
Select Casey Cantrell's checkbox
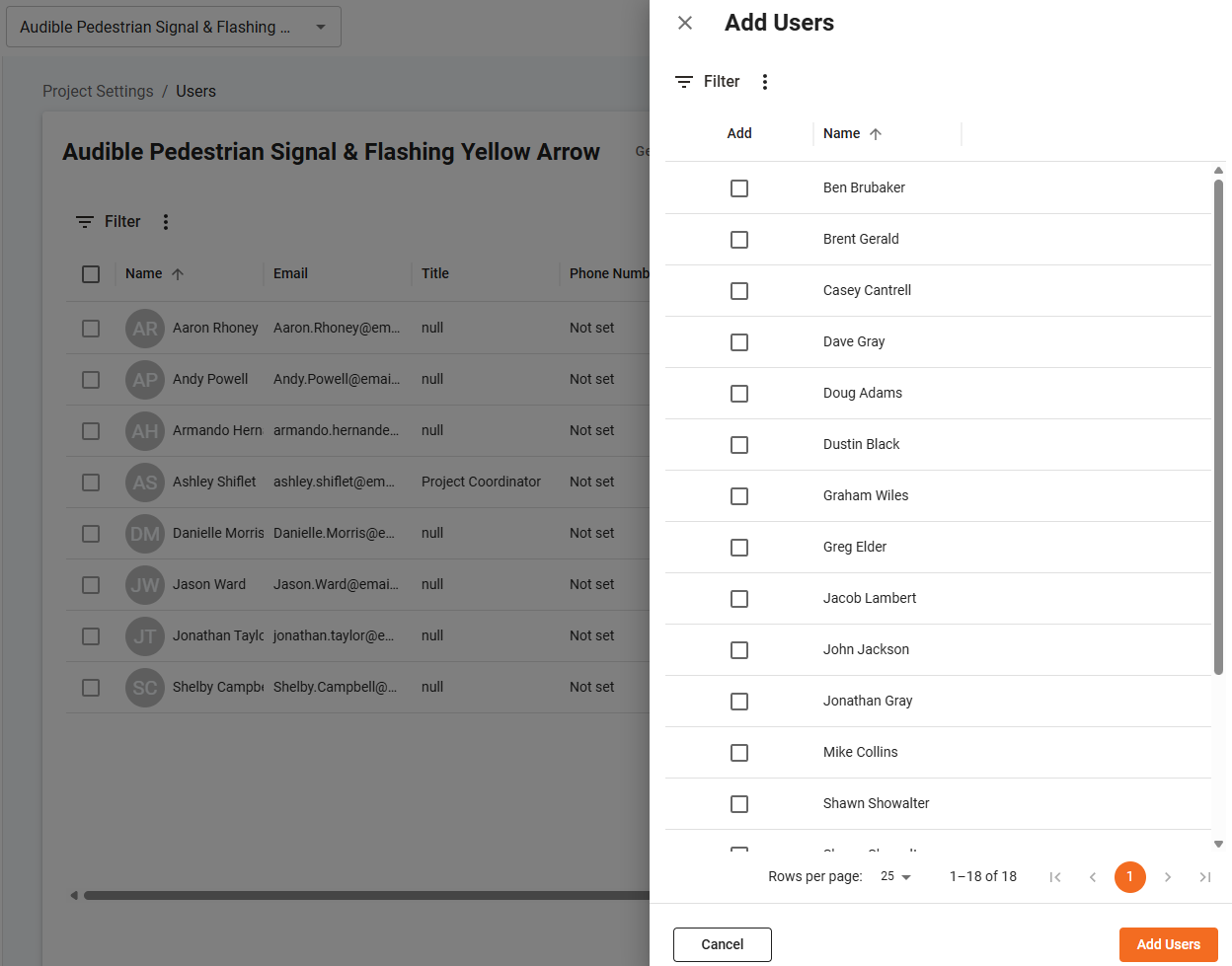point(739,291)
